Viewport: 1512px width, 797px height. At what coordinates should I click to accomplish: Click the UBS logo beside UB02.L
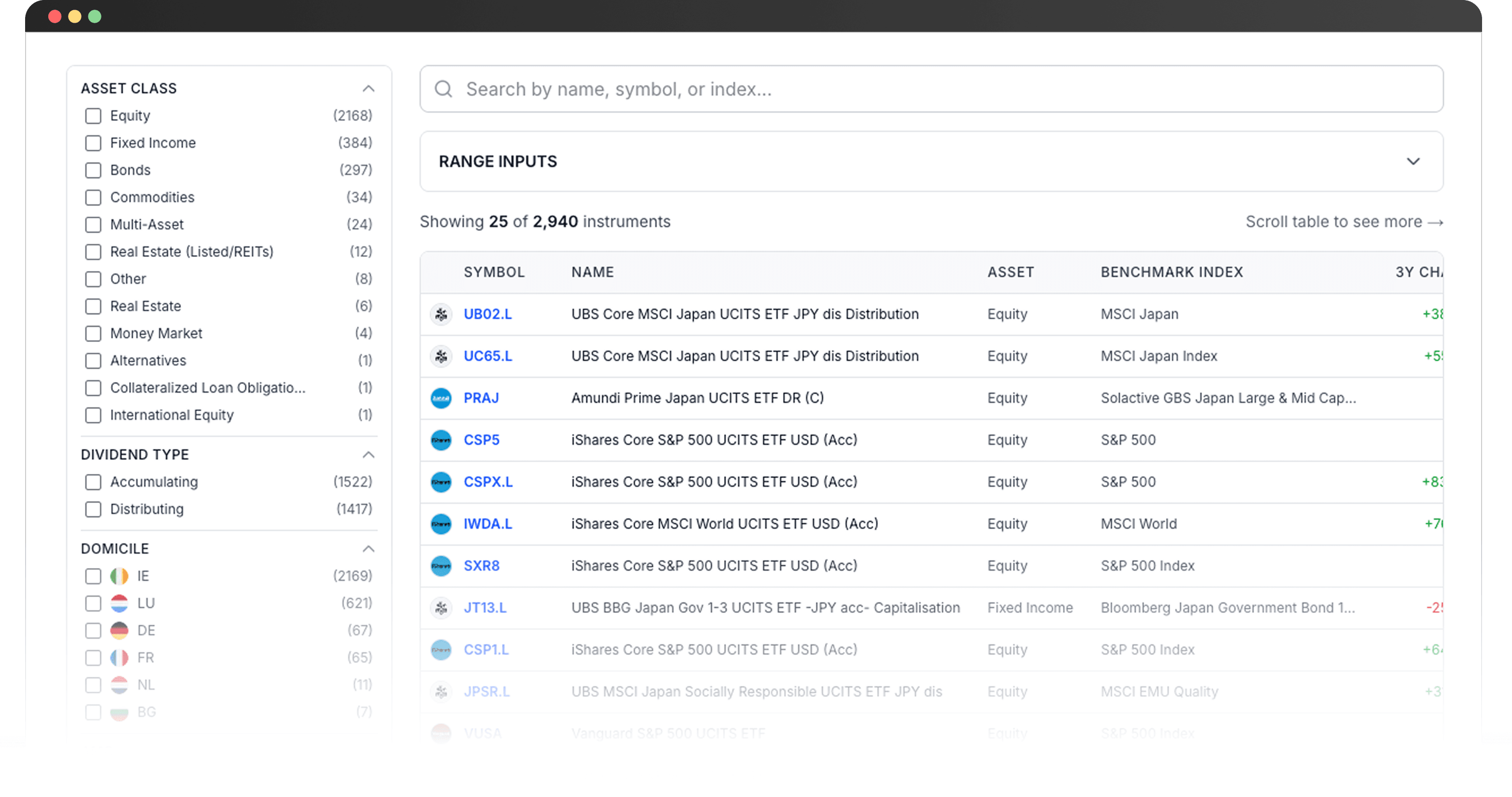coord(441,314)
